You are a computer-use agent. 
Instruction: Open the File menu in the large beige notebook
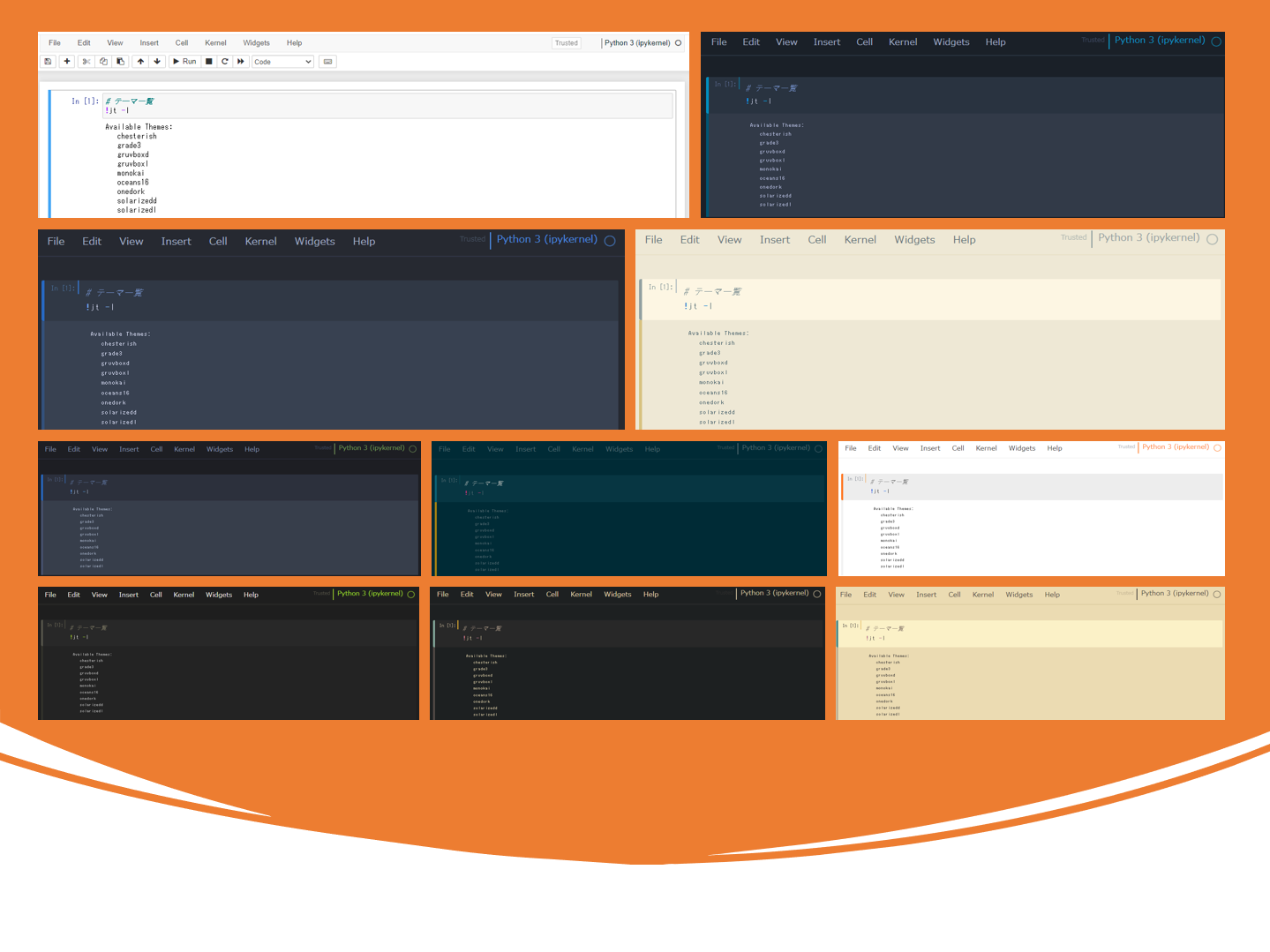pos(653,240)
